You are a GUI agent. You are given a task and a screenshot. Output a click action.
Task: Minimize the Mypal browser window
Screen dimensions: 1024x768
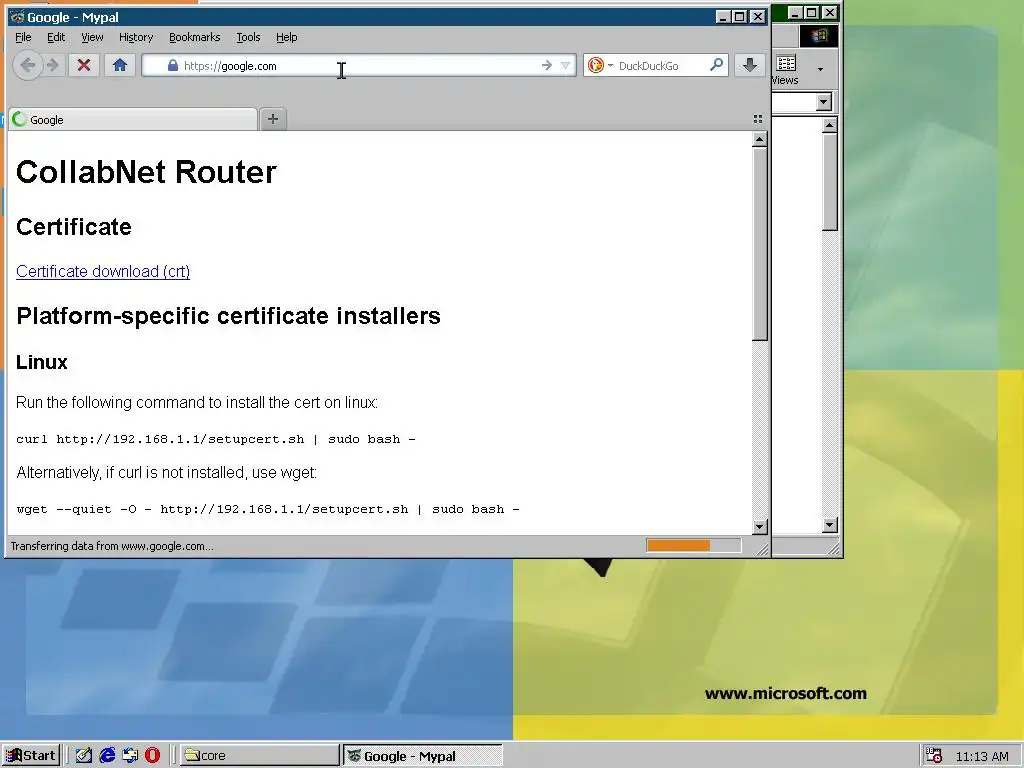[722, 16]
